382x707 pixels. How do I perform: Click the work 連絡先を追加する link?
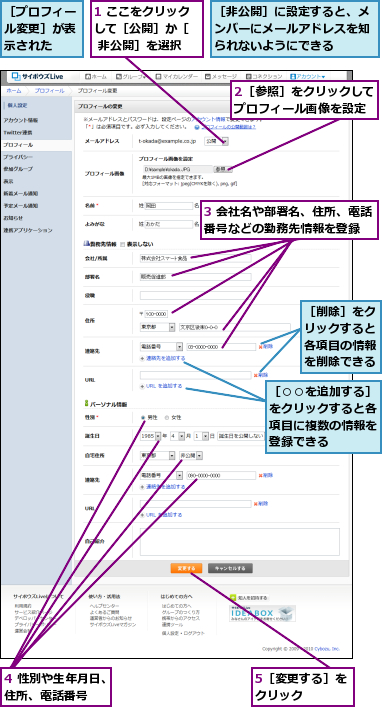click(x=162, y=358)
